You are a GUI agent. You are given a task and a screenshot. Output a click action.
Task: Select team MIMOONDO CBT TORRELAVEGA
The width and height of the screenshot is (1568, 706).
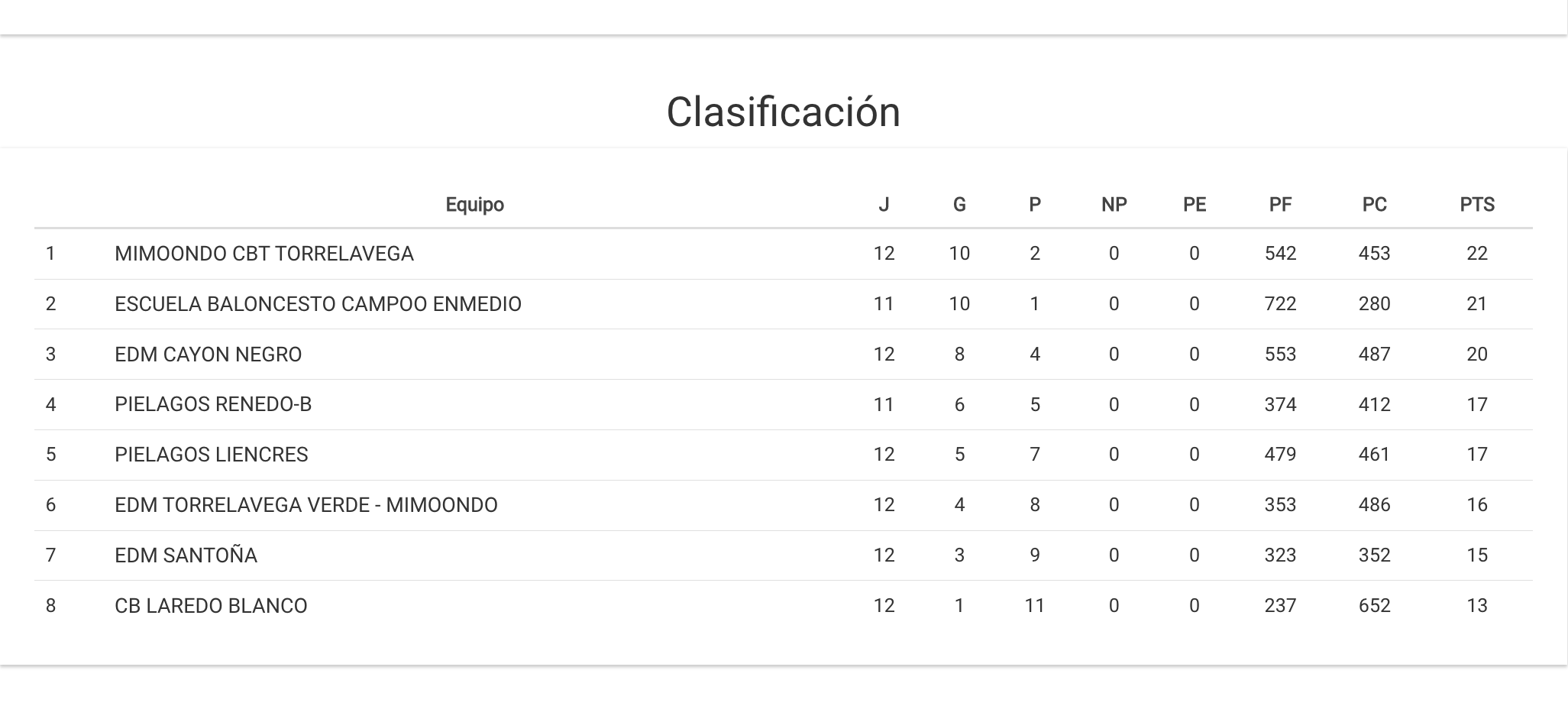click(x=264, y=254)
